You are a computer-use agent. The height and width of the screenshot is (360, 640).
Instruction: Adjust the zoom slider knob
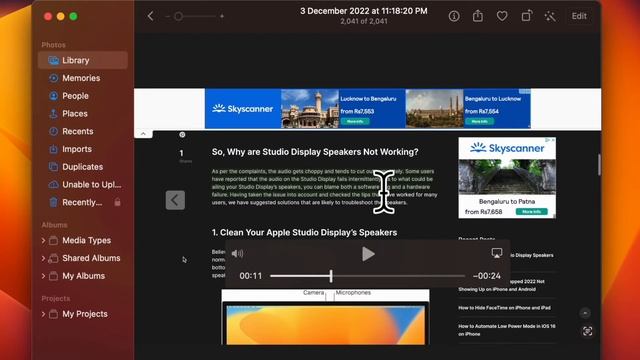coord(178,16)
